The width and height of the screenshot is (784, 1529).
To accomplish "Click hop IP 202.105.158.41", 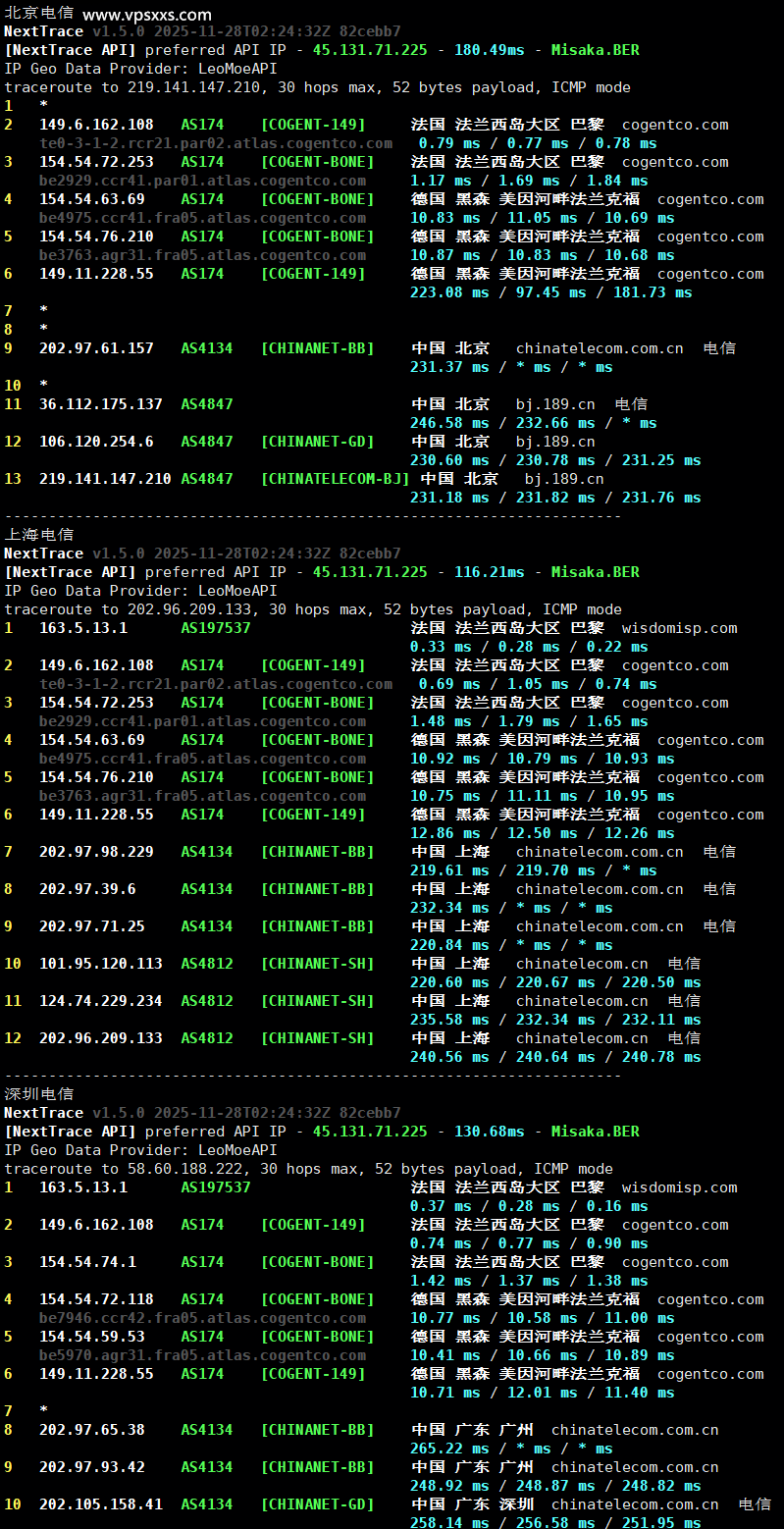I will [x=101, y=1504].
